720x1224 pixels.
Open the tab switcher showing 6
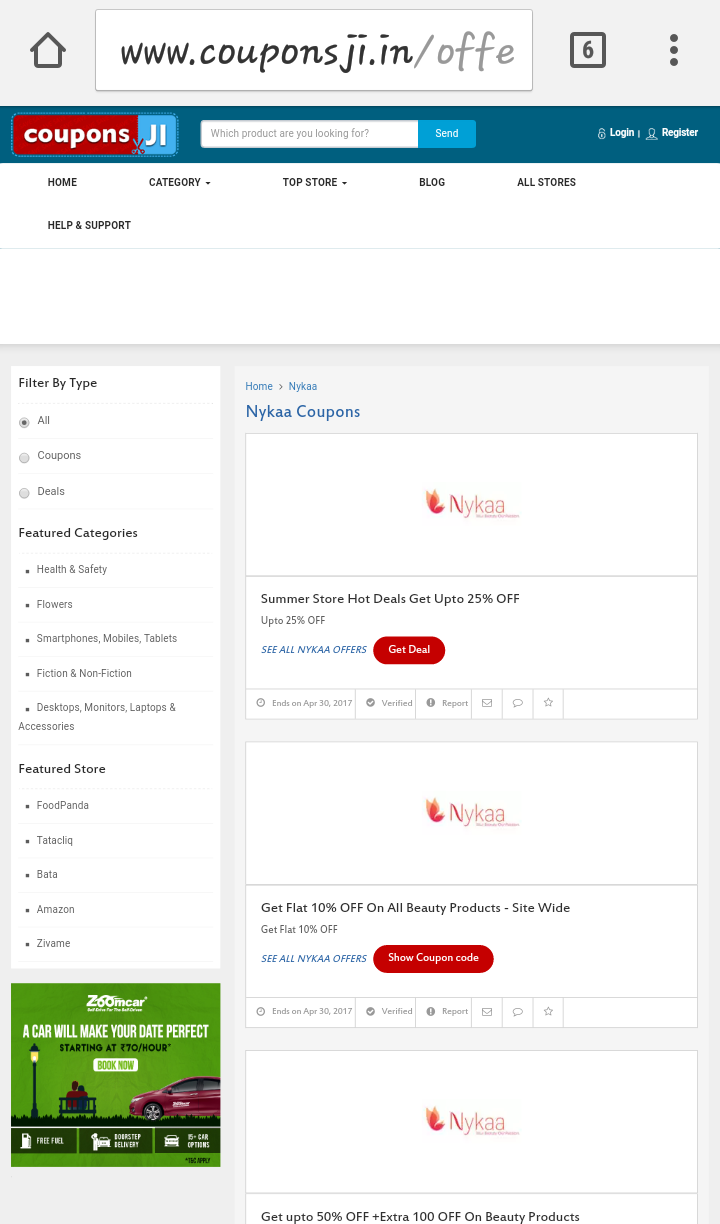[588, 50]
